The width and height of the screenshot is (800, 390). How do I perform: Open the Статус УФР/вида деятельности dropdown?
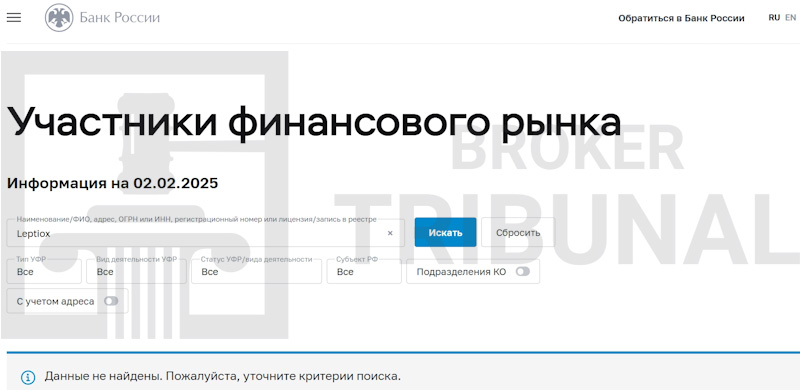(x=256, y=271)
